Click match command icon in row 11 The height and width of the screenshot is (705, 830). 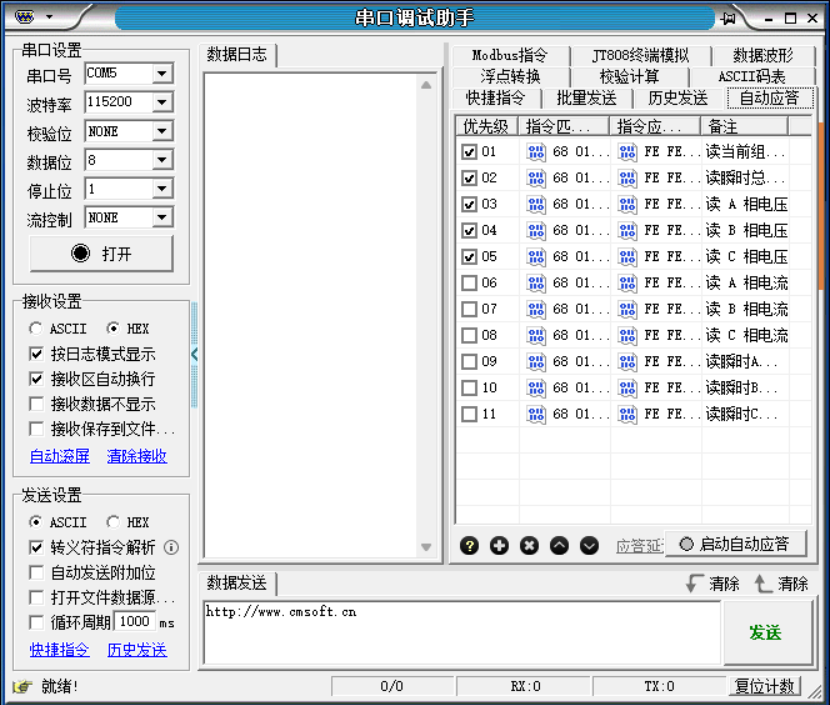pyautogui.click(x=536, y=414)
